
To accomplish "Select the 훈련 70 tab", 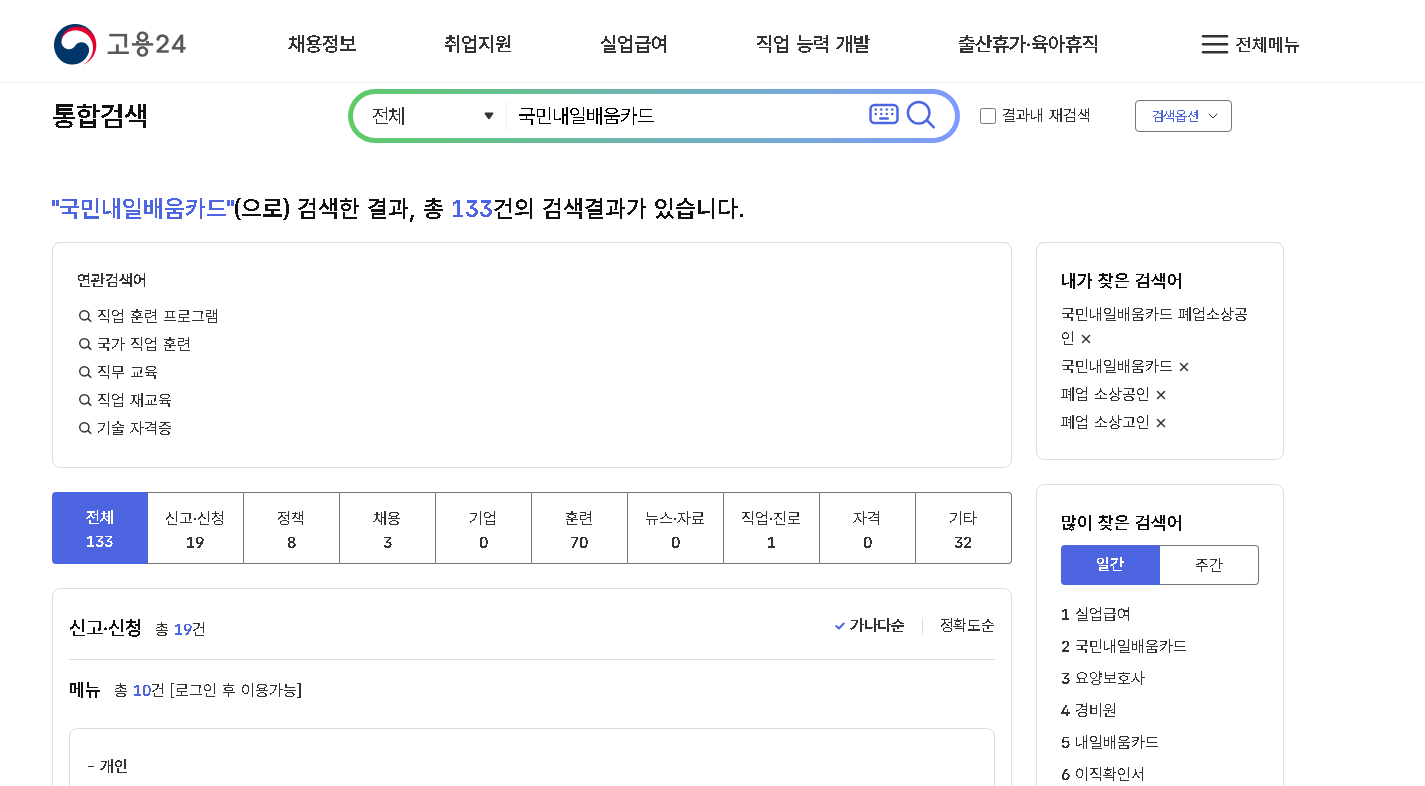I will [579, 528].
